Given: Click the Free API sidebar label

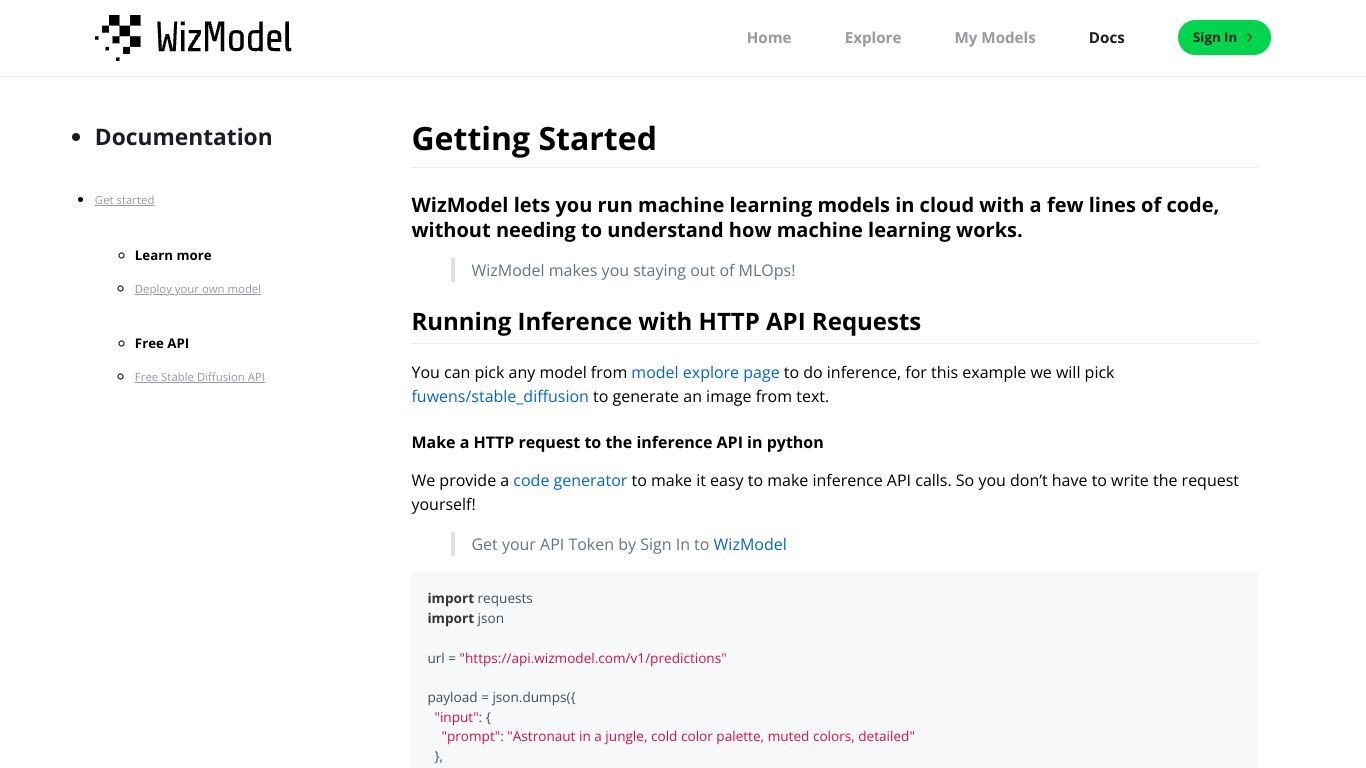Looking at the screenshot, I should pos(162,343).
